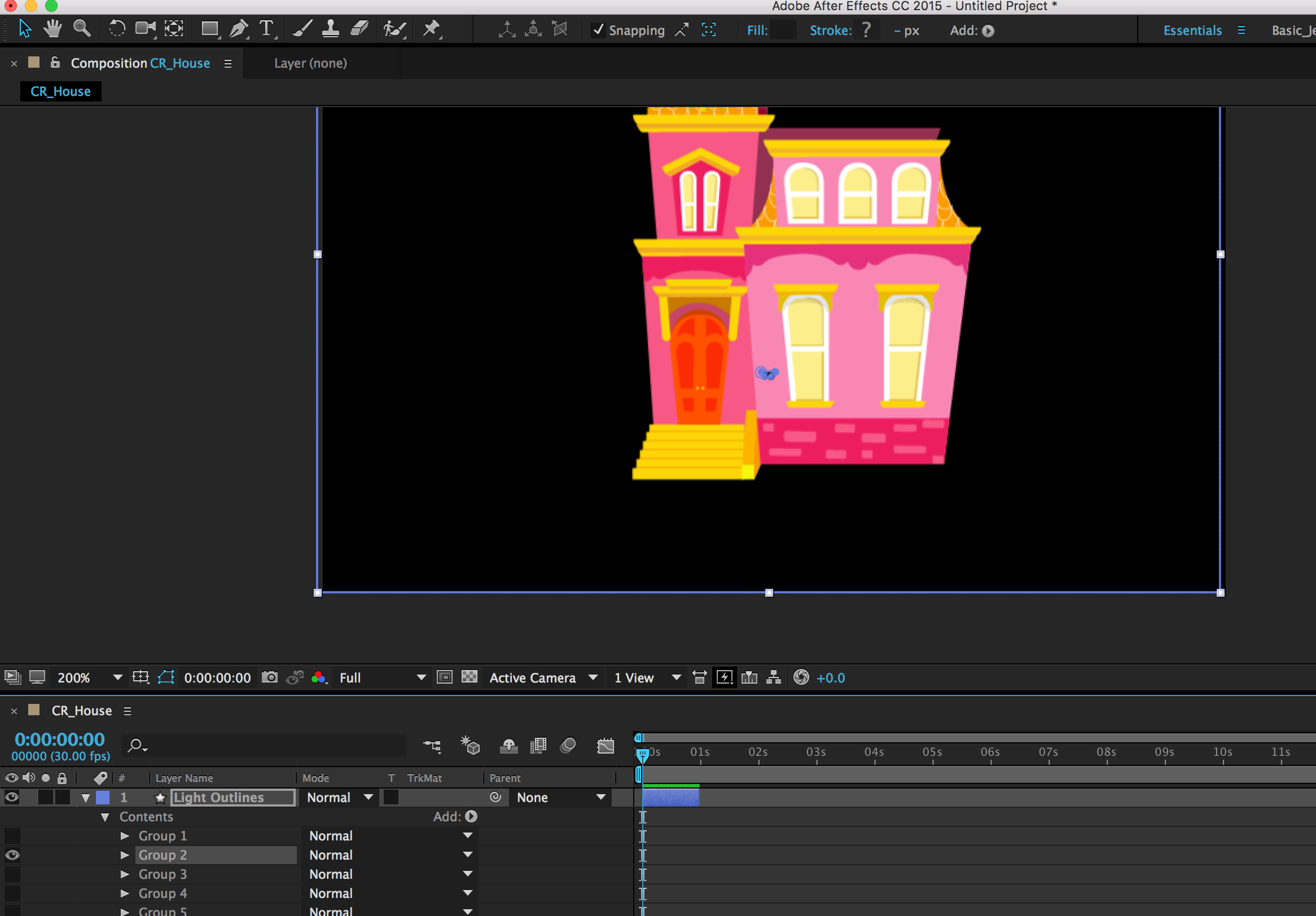Select the Essentials workspace
The image size is (1316, 916).
pyautogui.click(x=1192, y=30)
